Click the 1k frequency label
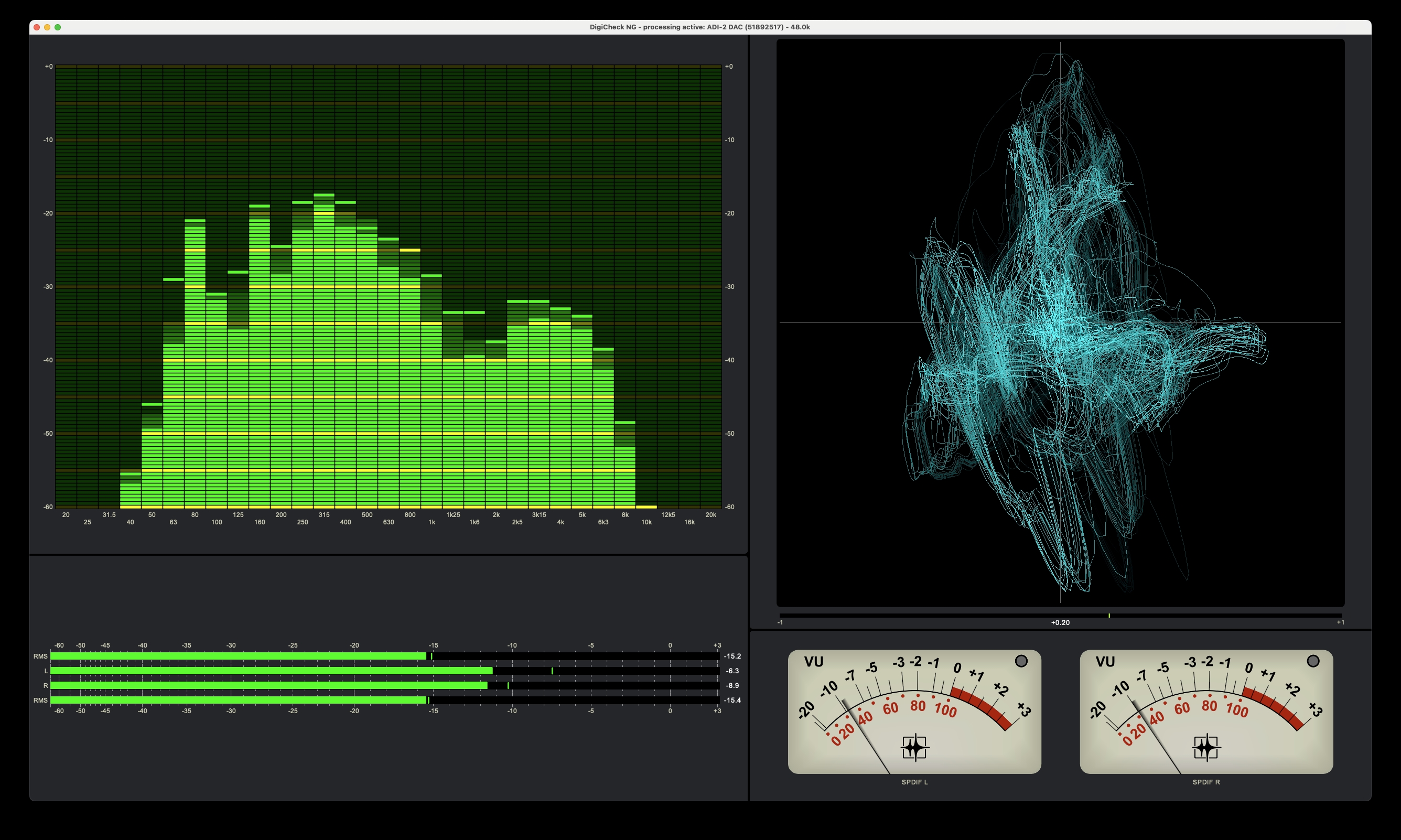 point(432,522)
